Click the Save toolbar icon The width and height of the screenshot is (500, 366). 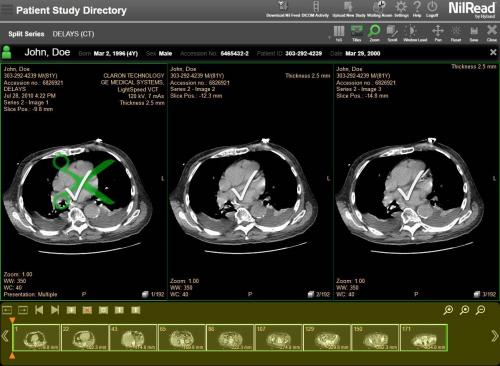474,33
